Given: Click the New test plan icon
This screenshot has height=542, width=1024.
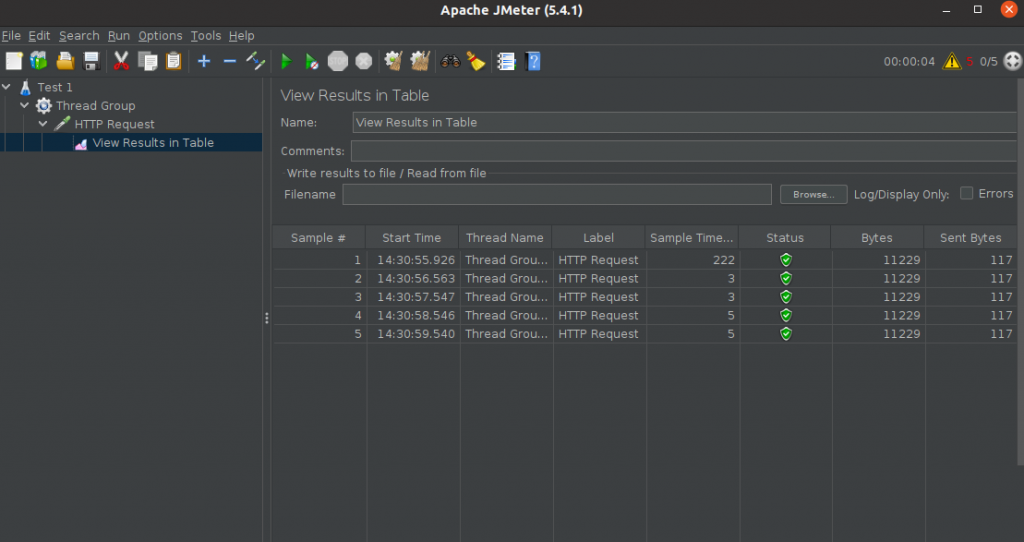Looking at the screenshot, I should pos(14,61).
